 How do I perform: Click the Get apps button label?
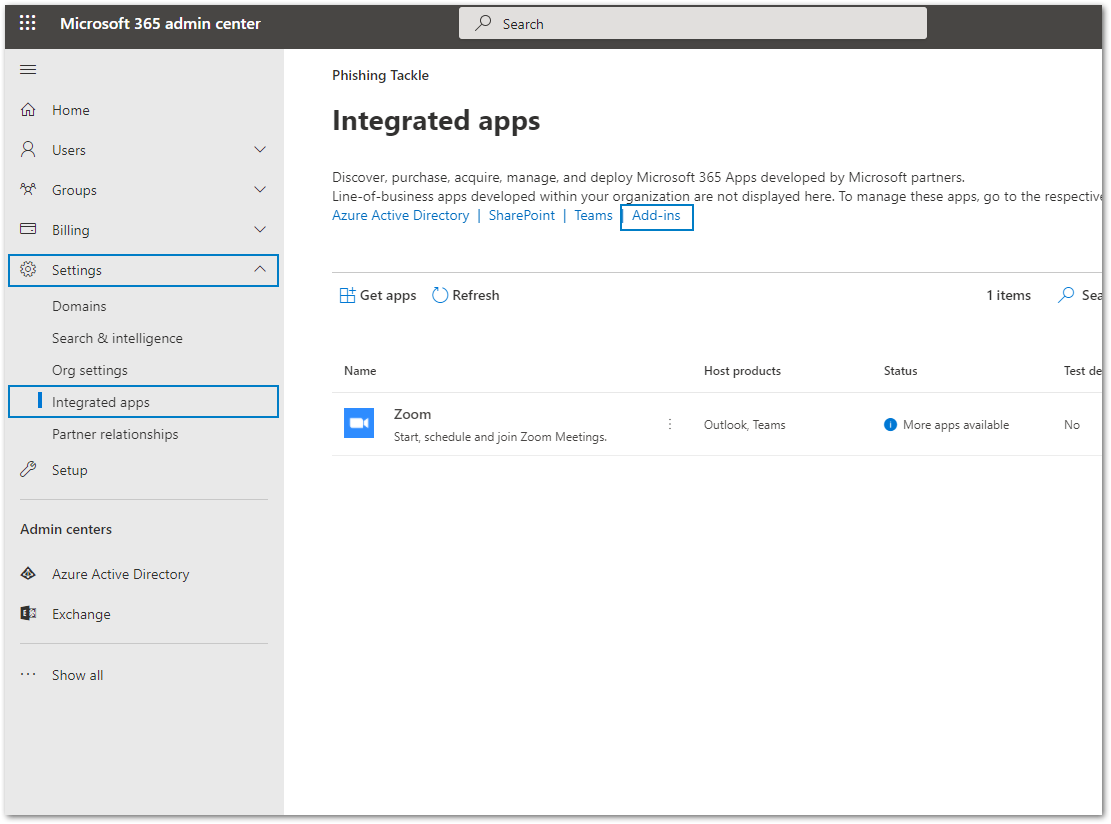point(388,295)
